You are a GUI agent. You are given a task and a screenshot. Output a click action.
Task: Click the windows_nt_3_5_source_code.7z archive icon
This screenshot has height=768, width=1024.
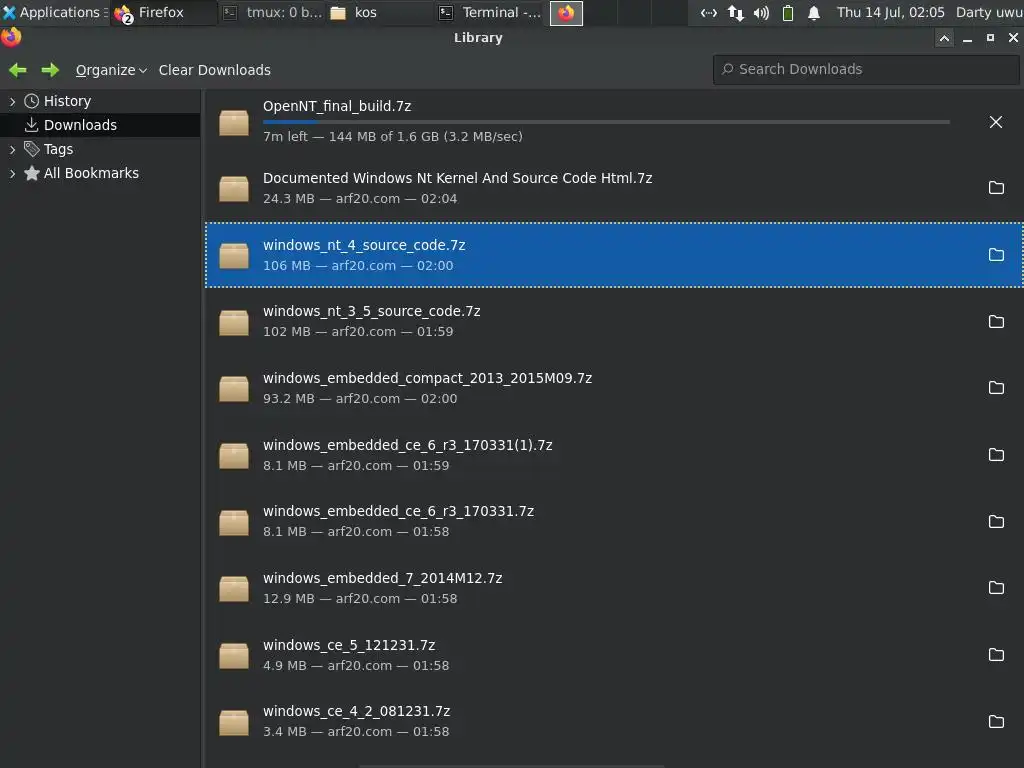(x=234, y=322)
